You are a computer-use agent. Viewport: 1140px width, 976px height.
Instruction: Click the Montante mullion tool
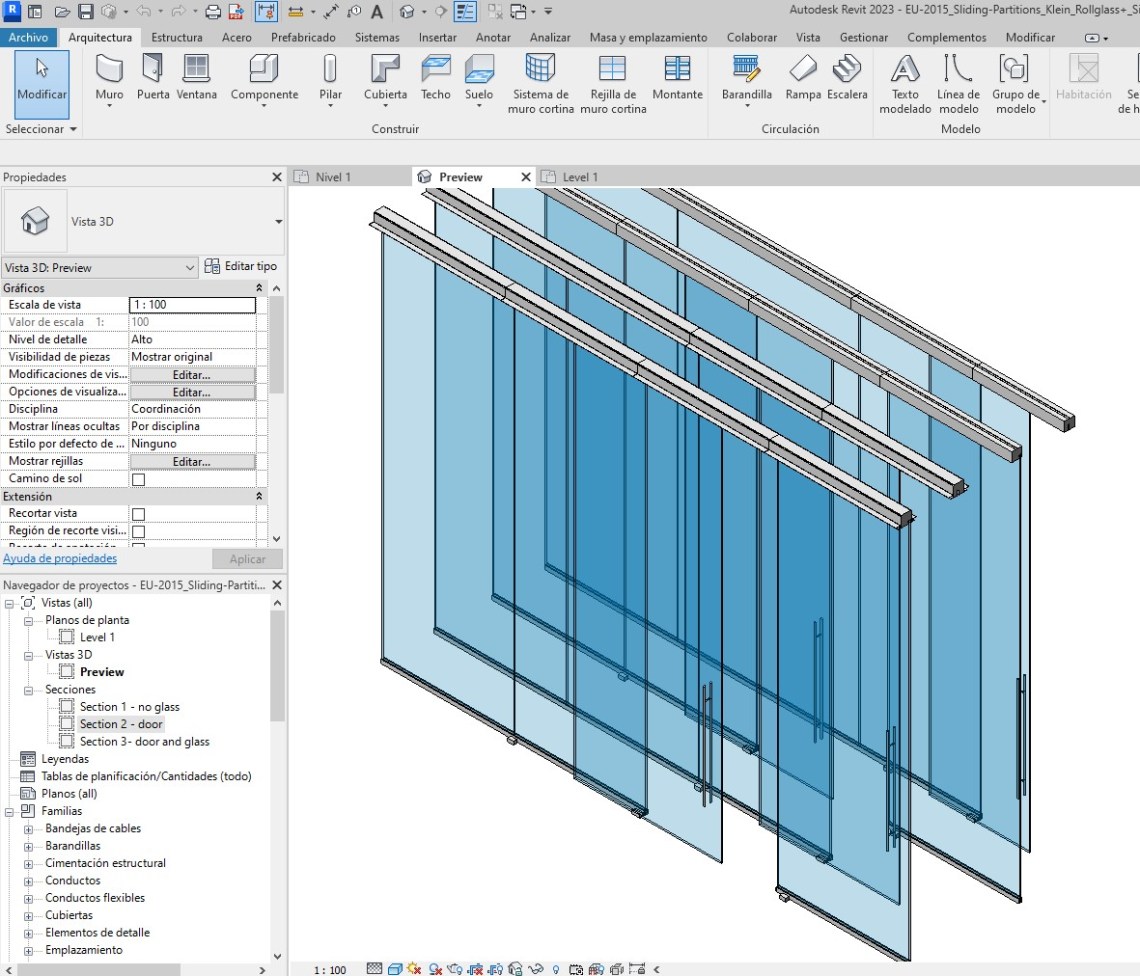point(677,78)
